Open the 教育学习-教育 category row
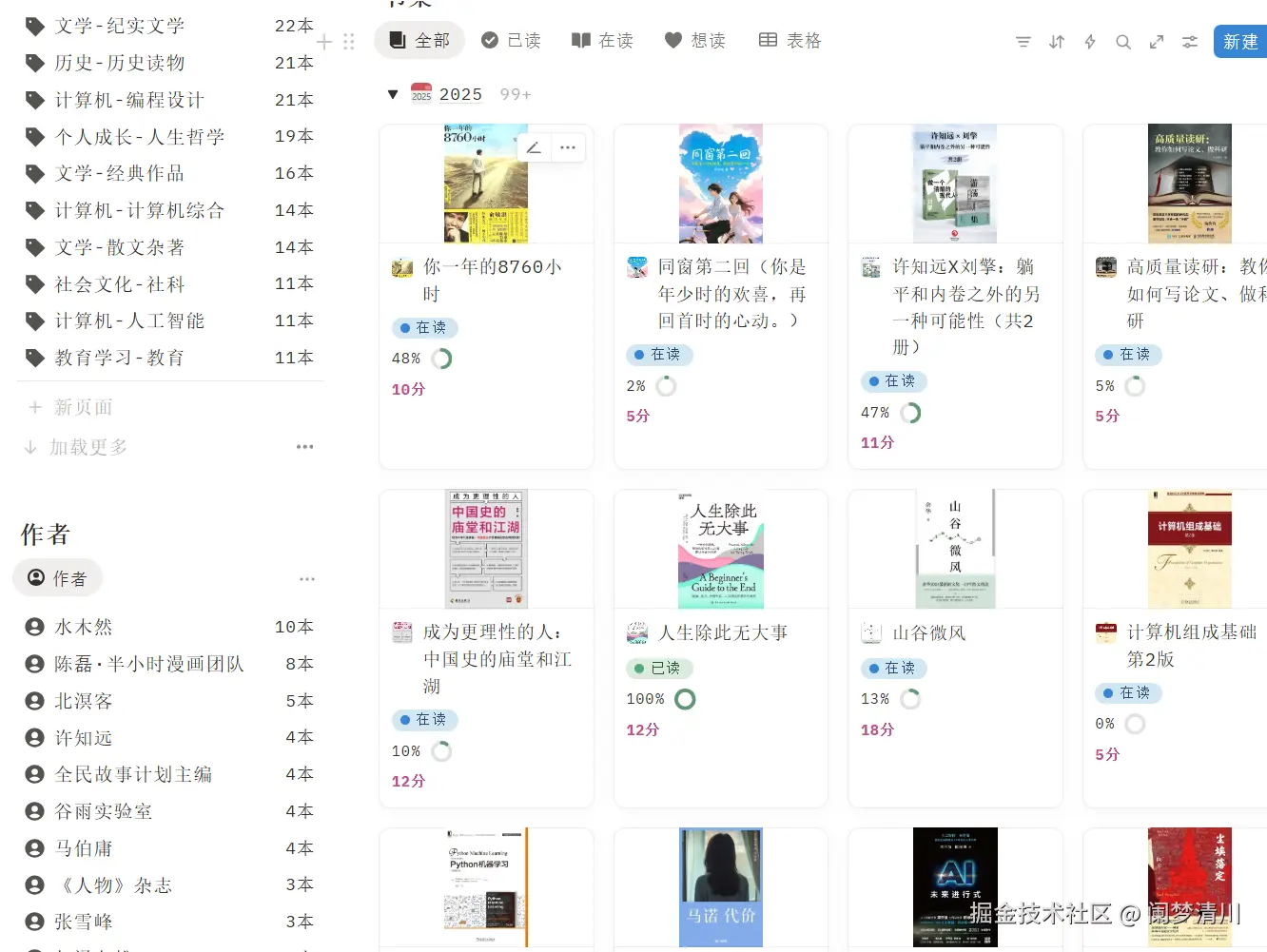The height and width of the screenshot is (952, 1267). (169, 358)
